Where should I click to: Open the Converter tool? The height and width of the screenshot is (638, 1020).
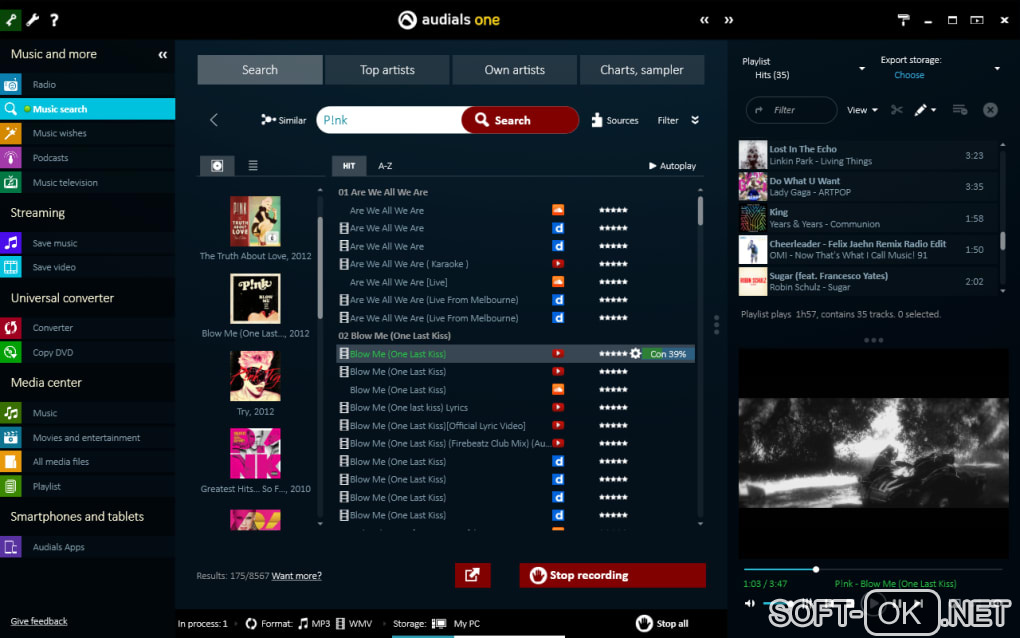(x=87, y=328)
